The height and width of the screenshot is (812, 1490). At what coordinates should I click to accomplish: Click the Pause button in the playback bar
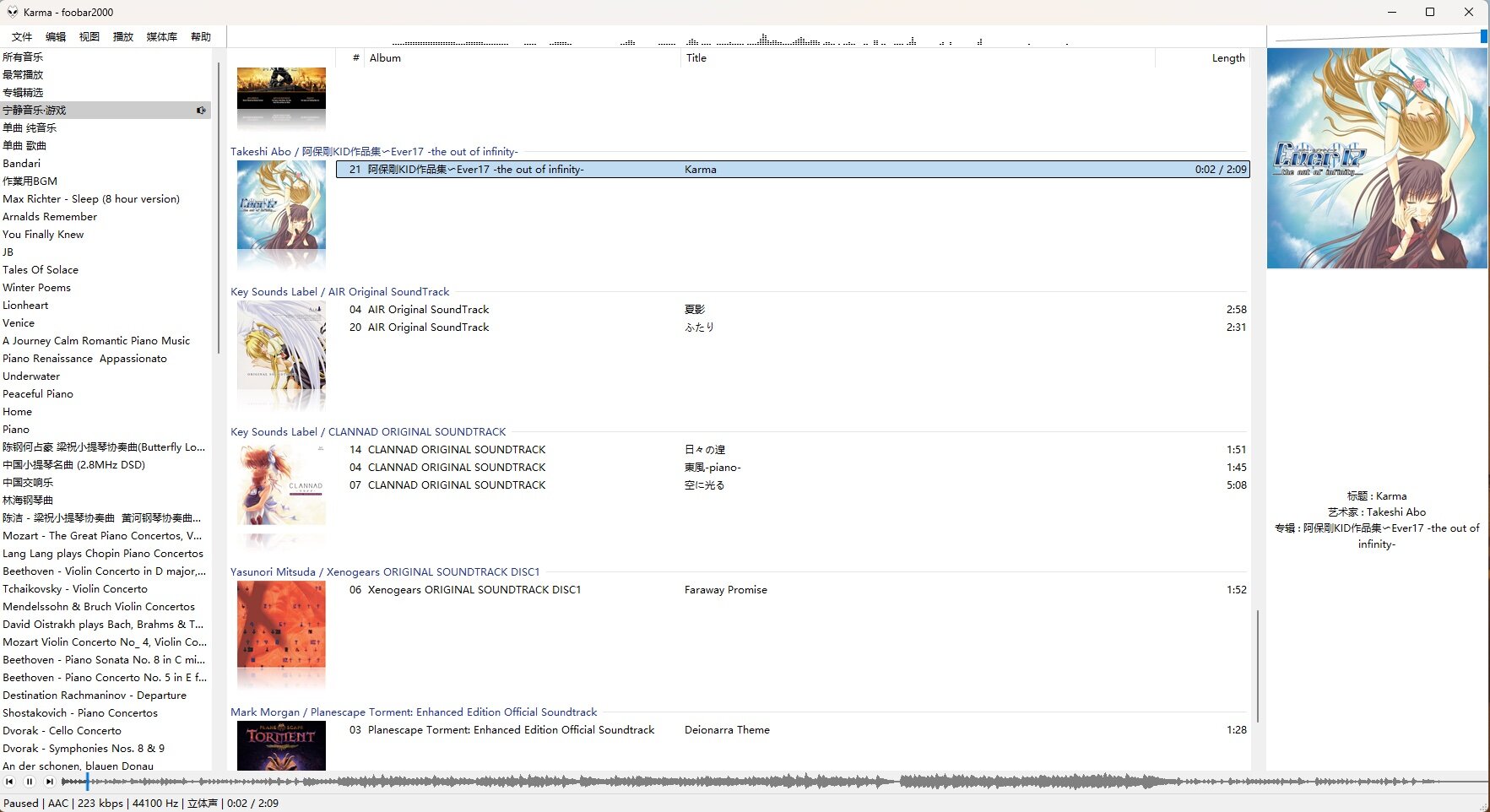click(29, 782)
